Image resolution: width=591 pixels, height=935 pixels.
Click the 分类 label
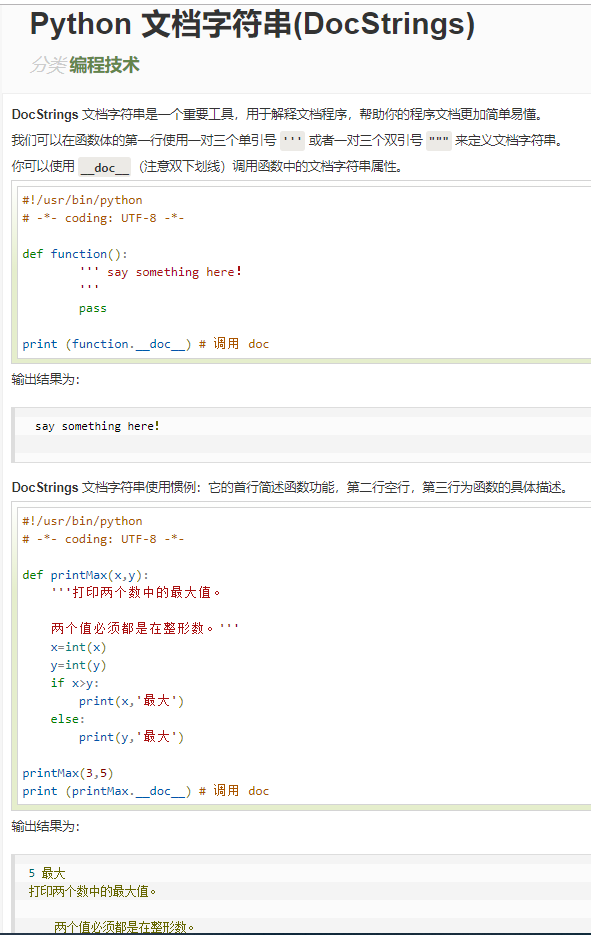coord(48,65)
